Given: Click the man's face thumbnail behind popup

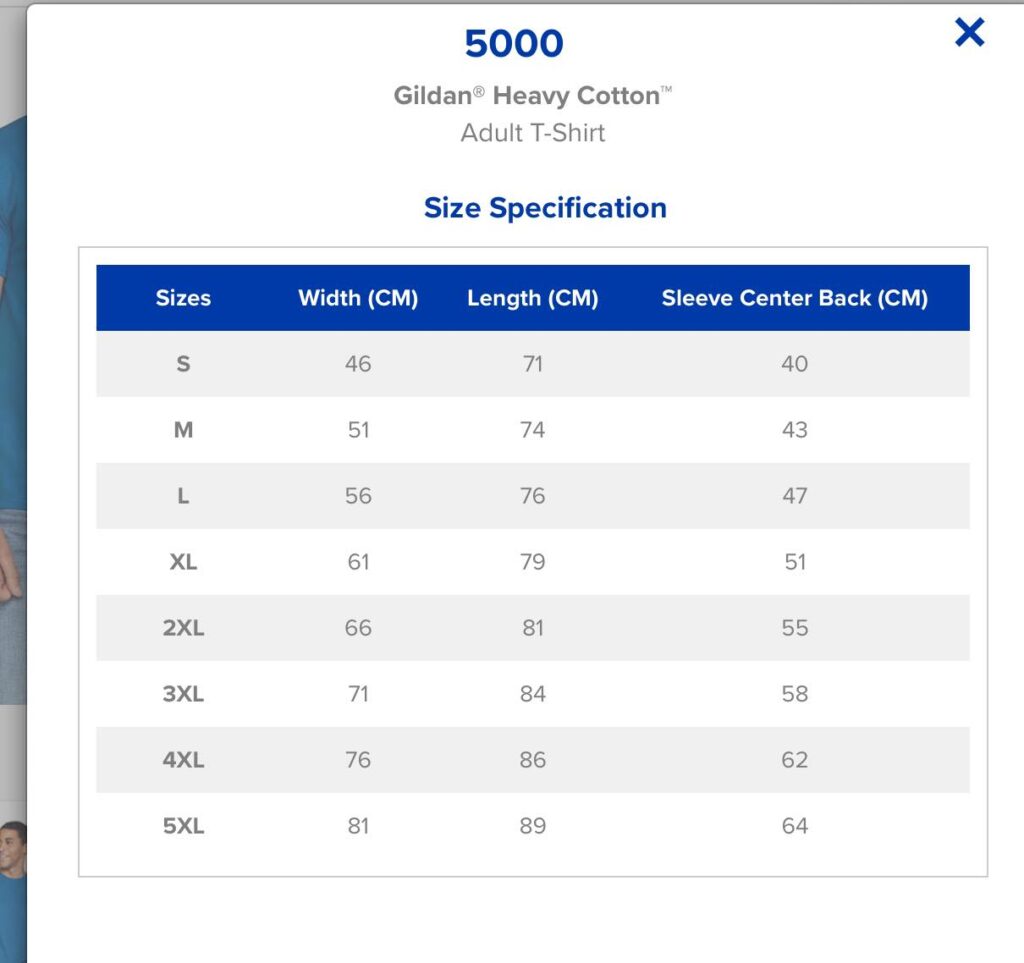Looking at the screenshot, I should coord(13,847).
